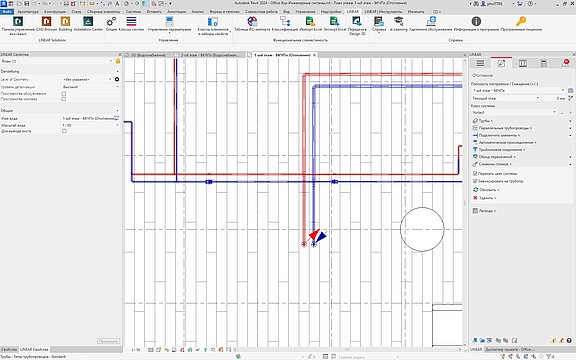Click the Delete button with red cross
The height and width of the screenshot is (360, 576).
(x=484, y=198)
